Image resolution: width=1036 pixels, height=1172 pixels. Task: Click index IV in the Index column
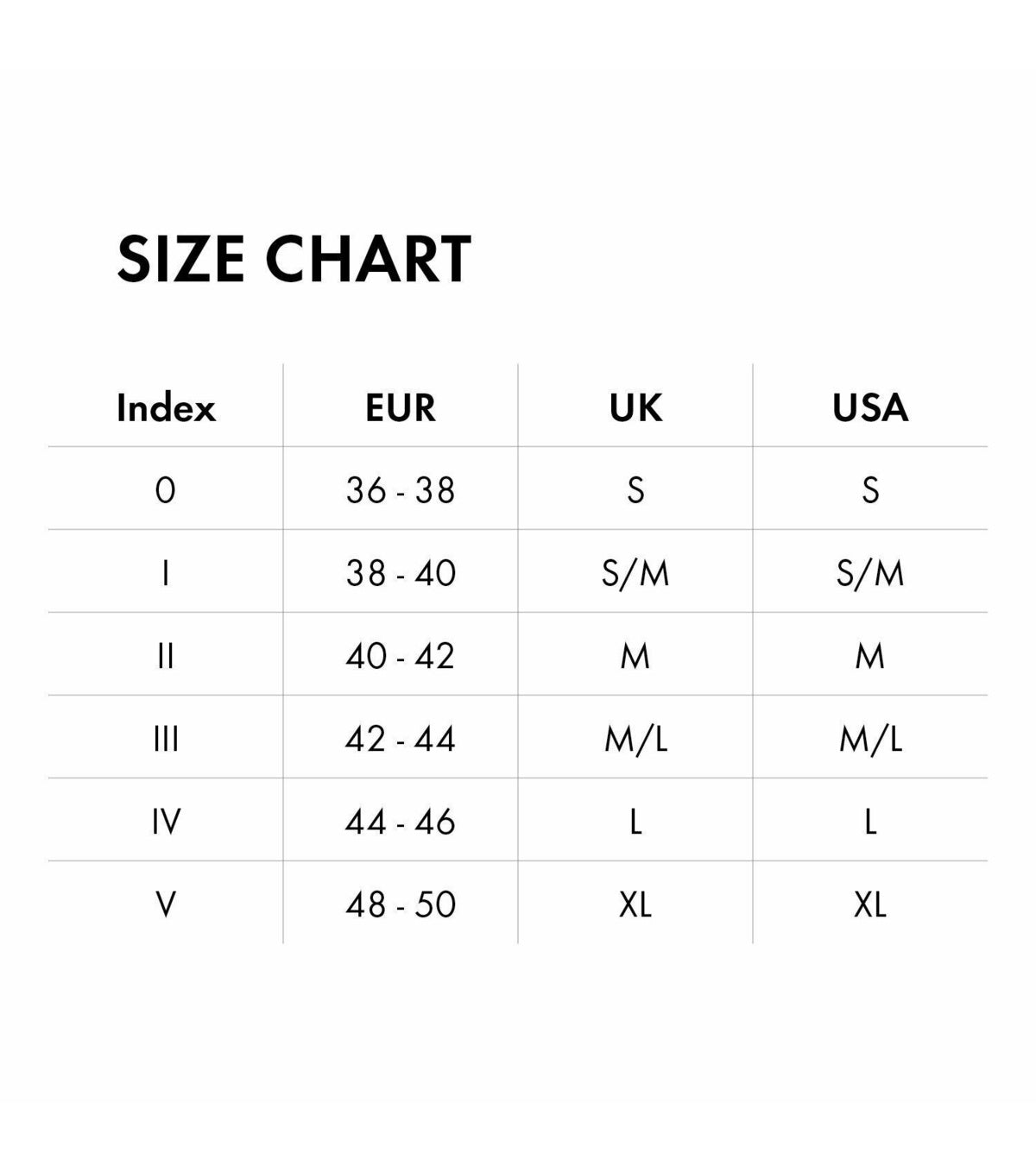[166, 822]
